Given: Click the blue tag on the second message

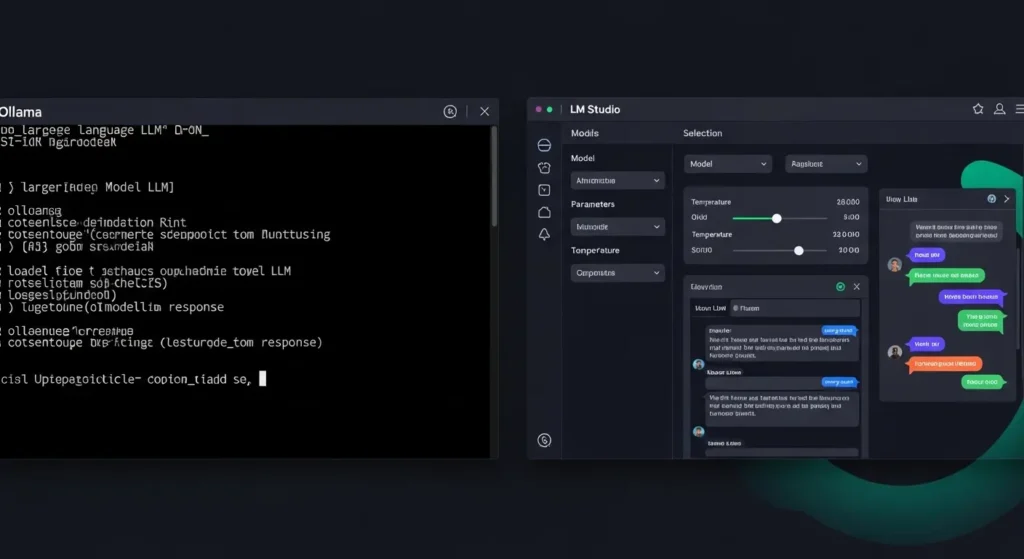Looking at the screenshot, I should coord(839,382).
